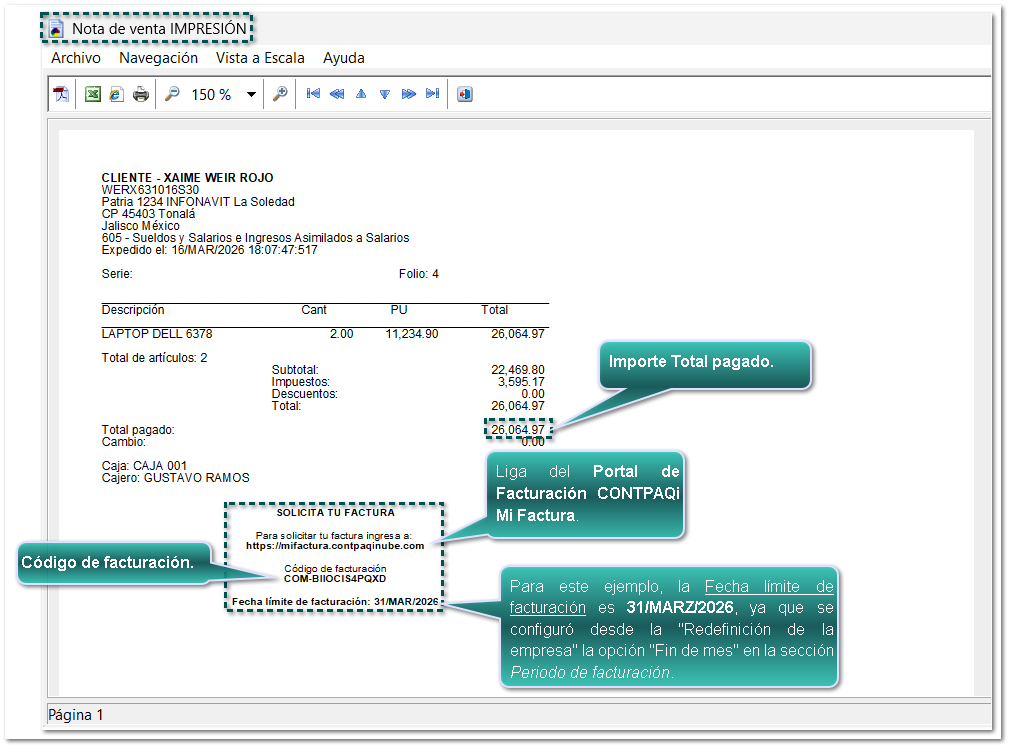
Task: Open the Archivo menu
Action: click(76, 58)
